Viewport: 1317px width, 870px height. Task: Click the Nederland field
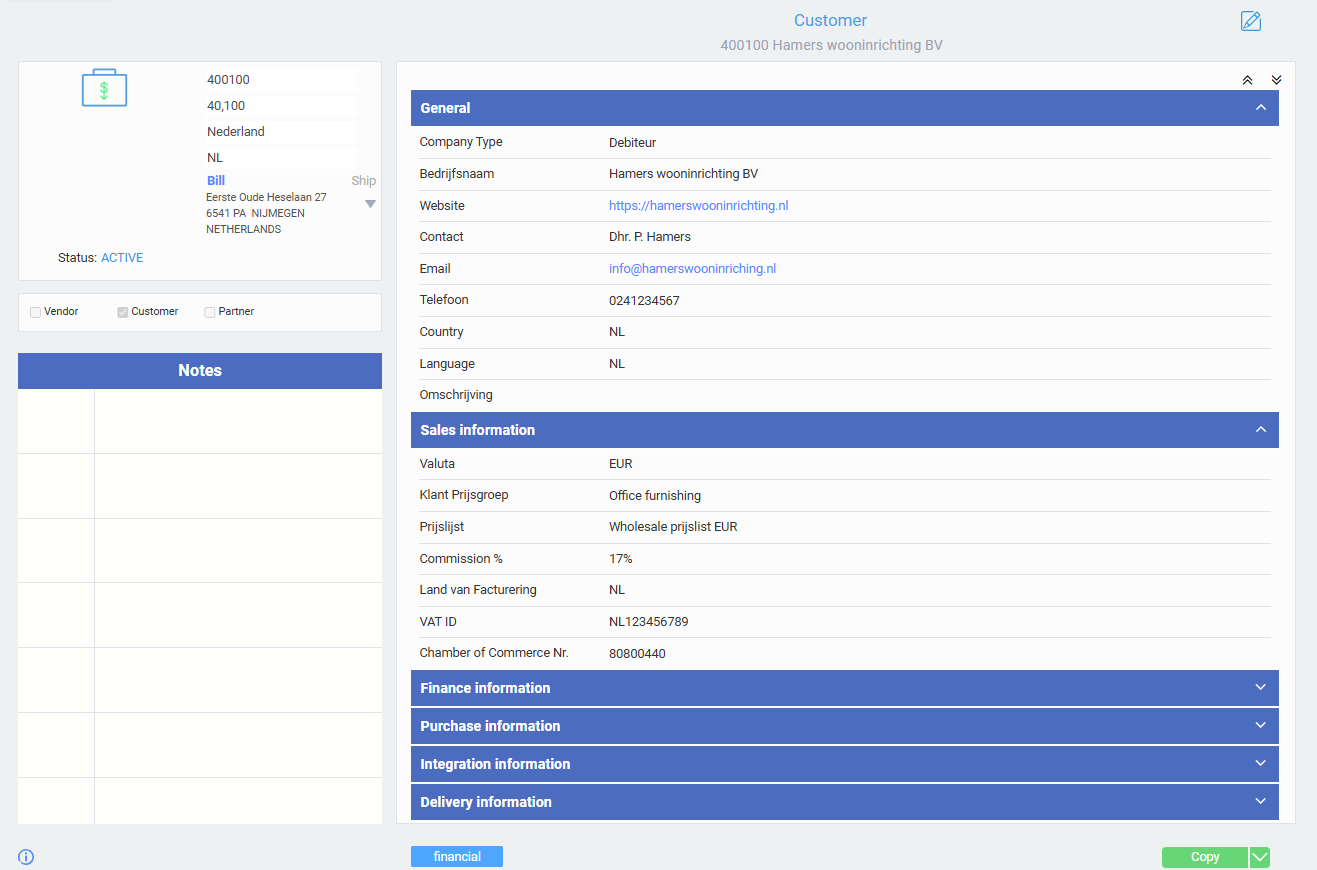tap(281, 132)
